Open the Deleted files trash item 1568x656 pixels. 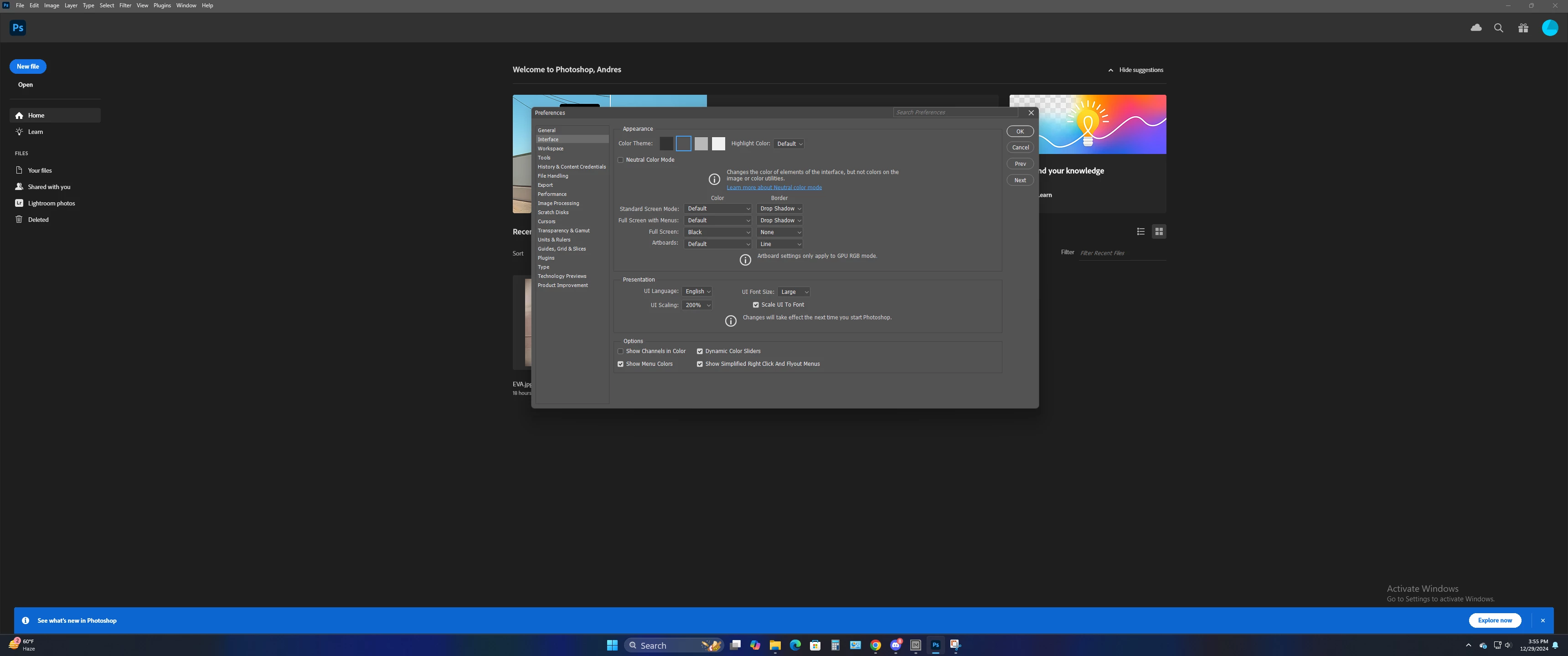coord(38,220)
